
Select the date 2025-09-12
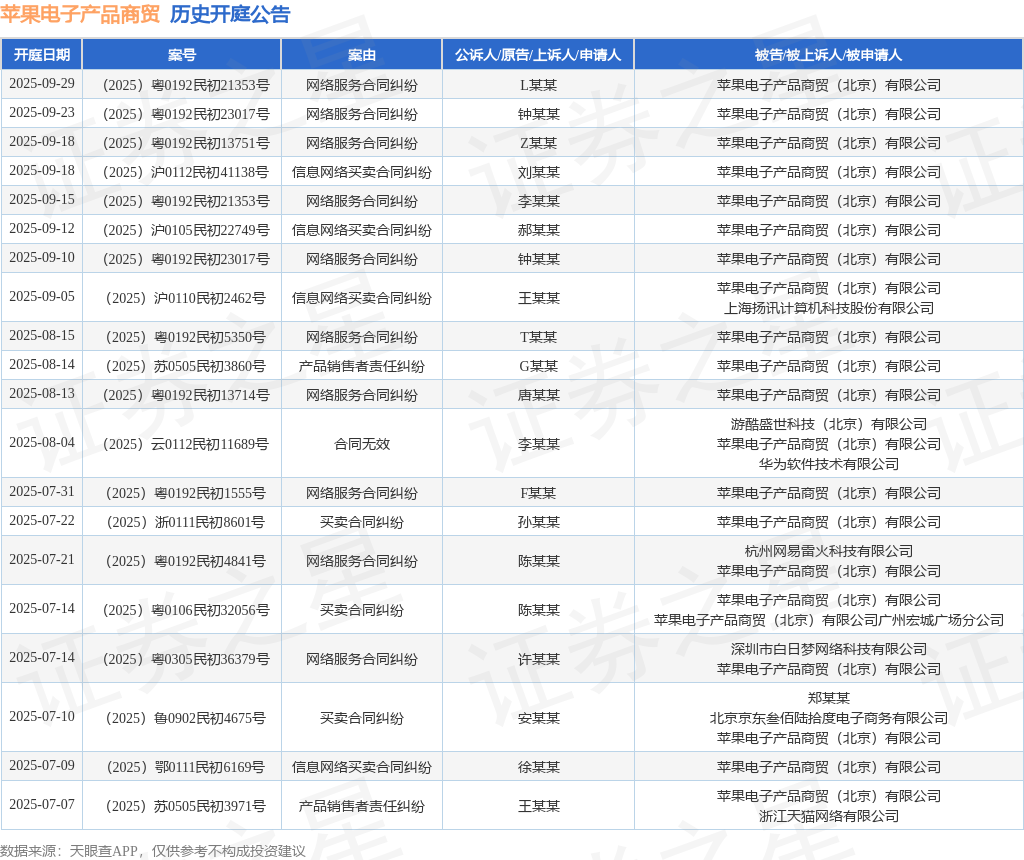point(42,229)
